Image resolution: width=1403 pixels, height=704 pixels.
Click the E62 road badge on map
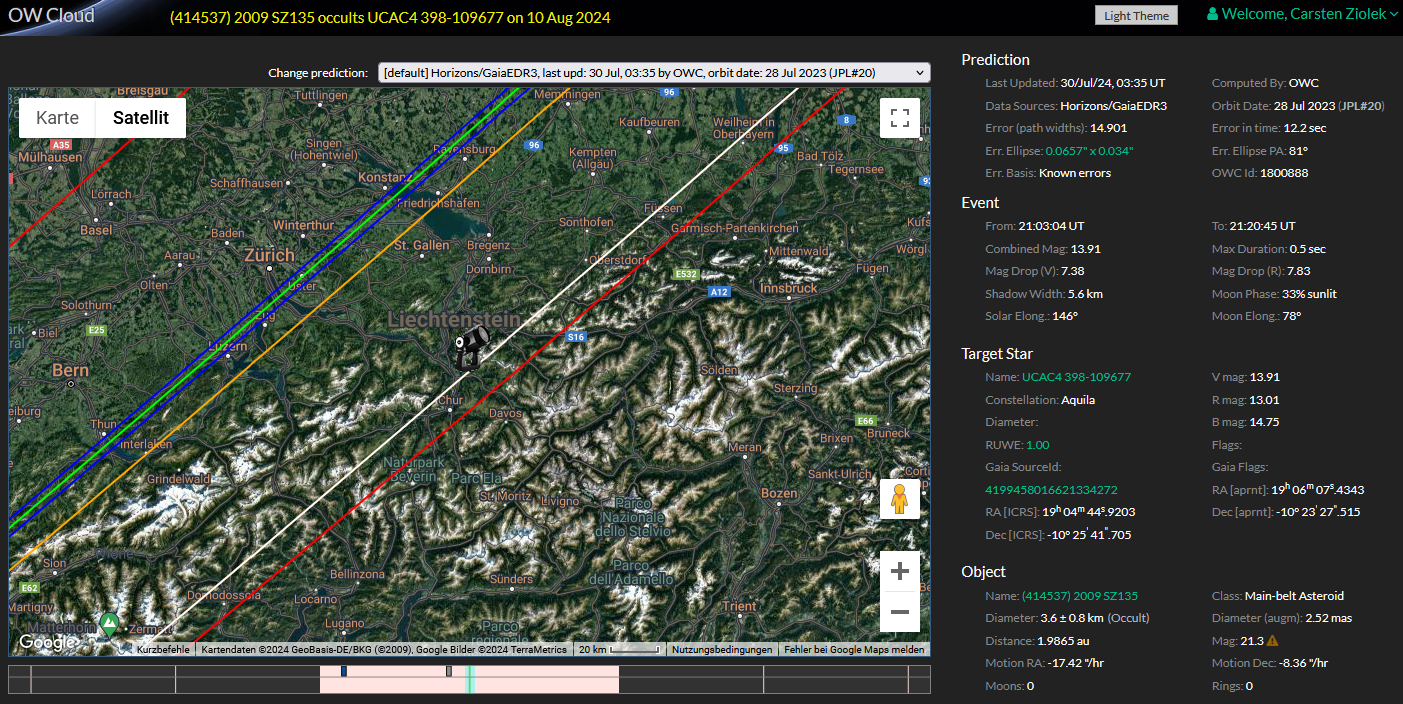(29, 587)
